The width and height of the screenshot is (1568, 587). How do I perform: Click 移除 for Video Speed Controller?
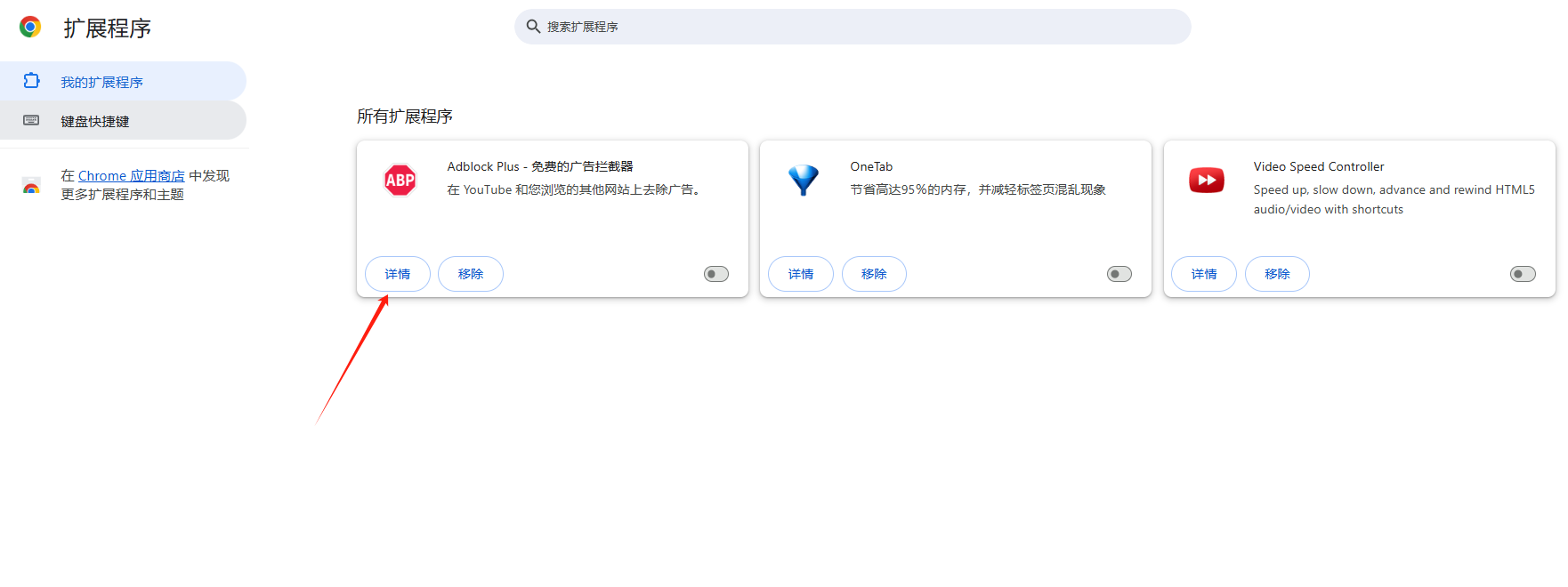click(x=1277, y=274)
